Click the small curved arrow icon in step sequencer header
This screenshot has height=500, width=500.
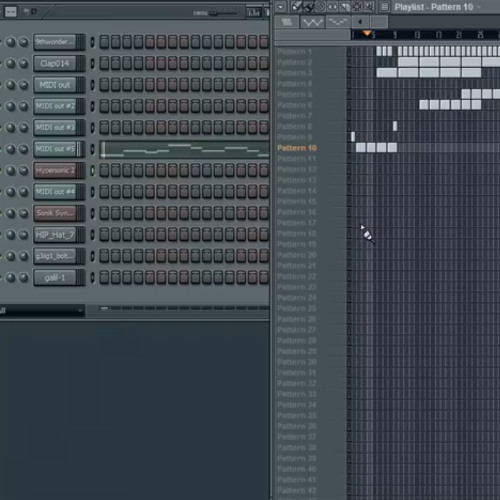(26, 12)
